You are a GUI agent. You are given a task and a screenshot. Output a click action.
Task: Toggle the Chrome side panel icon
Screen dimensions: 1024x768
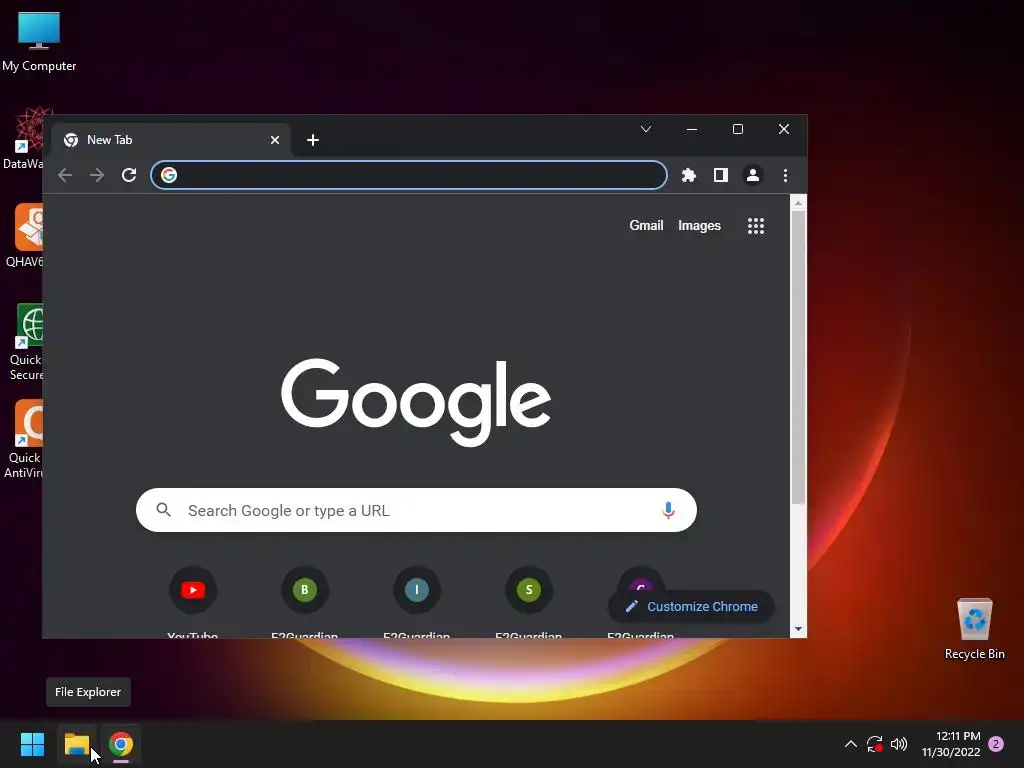(720, 175)
